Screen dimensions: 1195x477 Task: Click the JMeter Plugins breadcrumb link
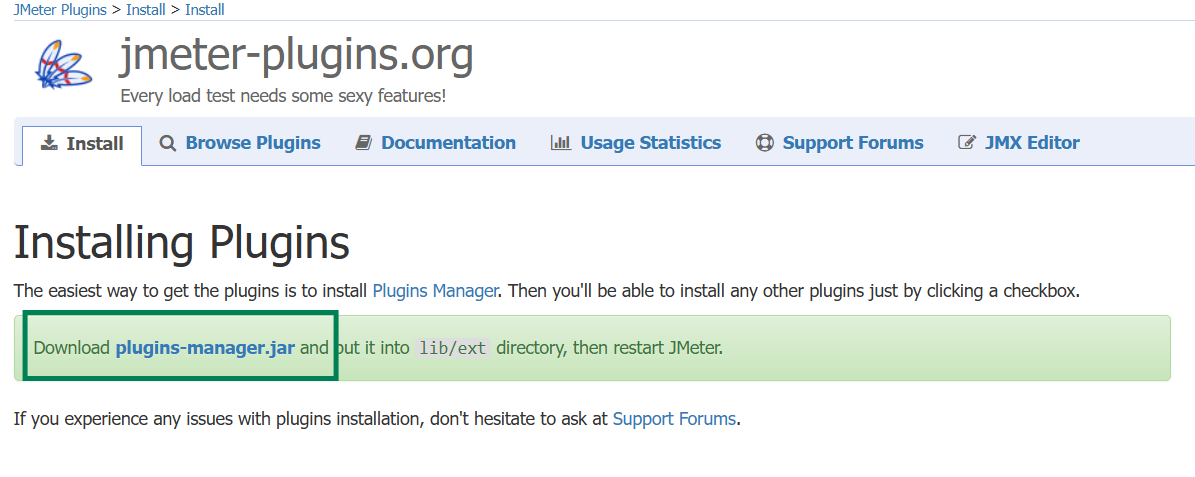[60, 10]
